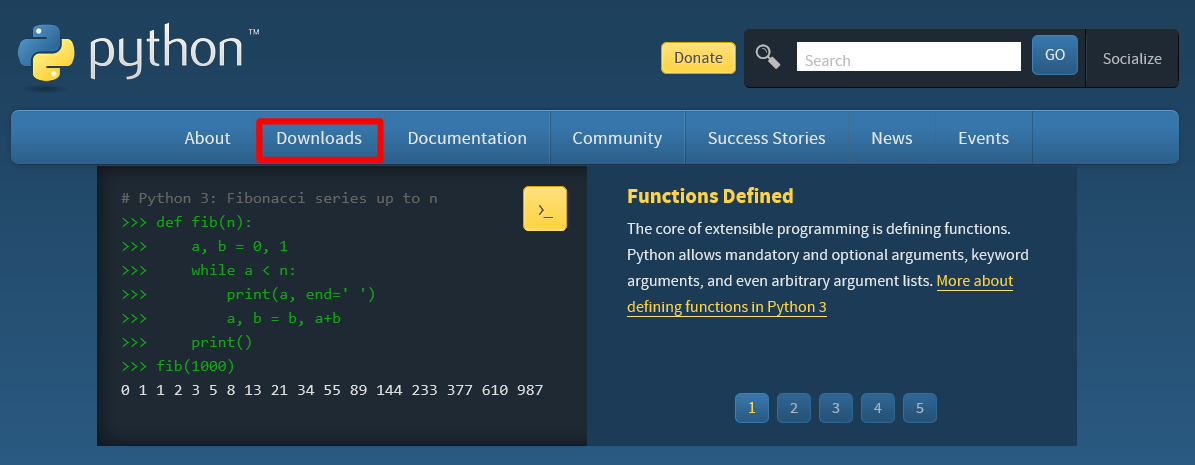Click the Functions Defined heading
This screenshot has width=1195, height=465.
click(710, 196)
